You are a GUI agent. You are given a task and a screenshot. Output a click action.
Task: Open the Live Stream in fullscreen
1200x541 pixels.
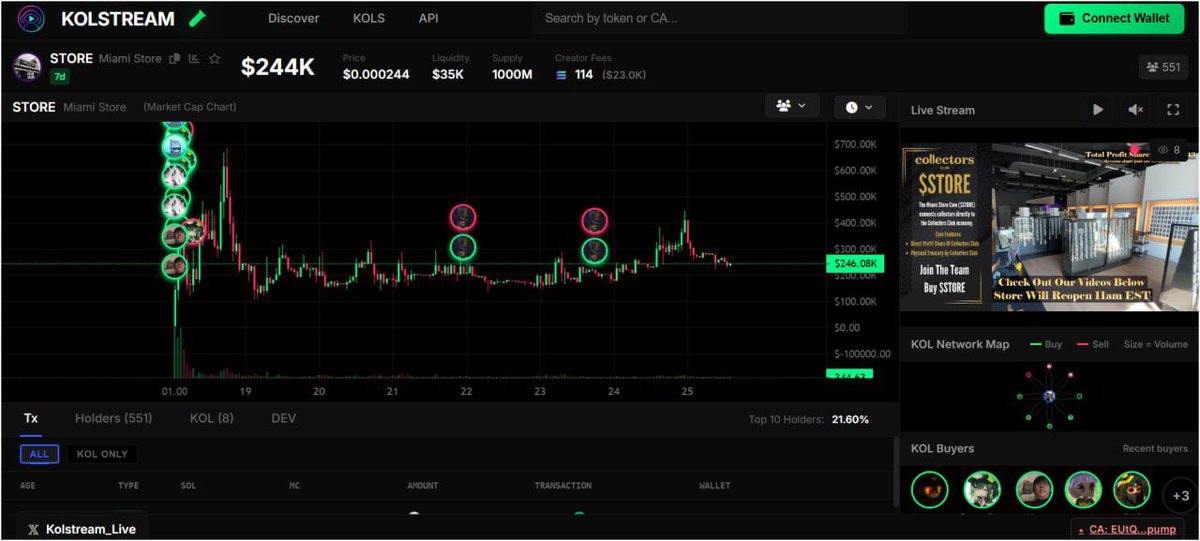[1174, 110]
